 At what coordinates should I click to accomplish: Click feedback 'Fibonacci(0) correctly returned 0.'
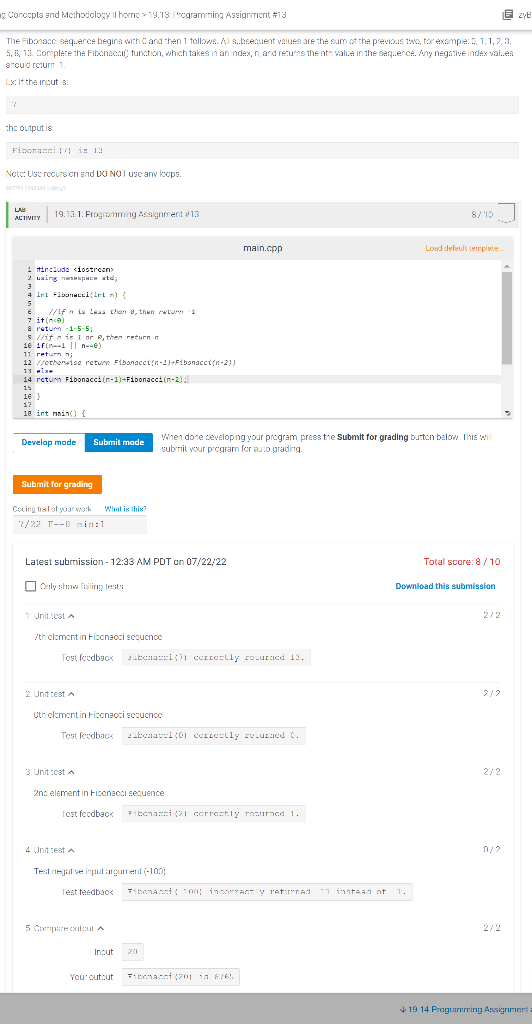point(213,736)
